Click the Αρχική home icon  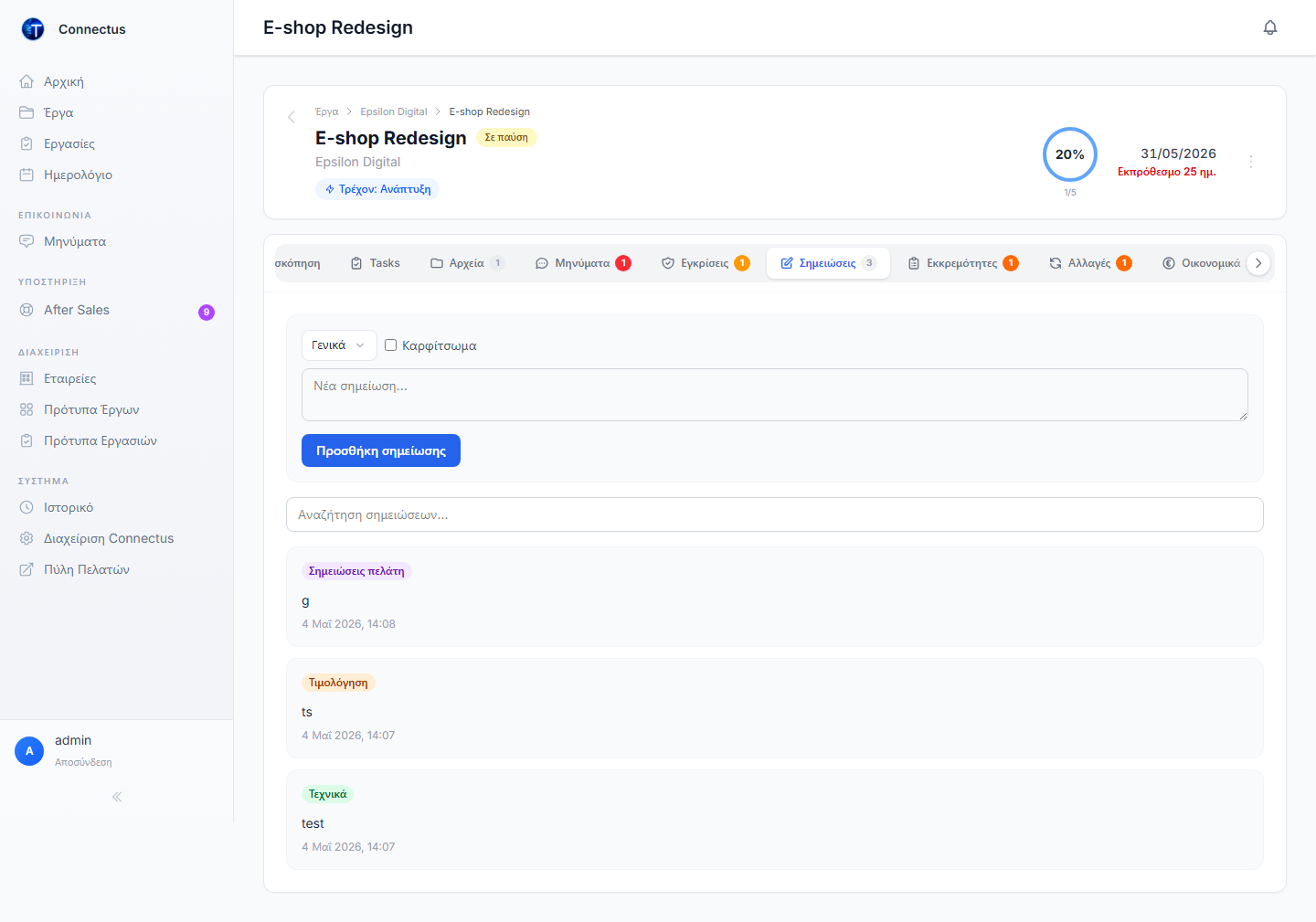(x=27, y=81)
